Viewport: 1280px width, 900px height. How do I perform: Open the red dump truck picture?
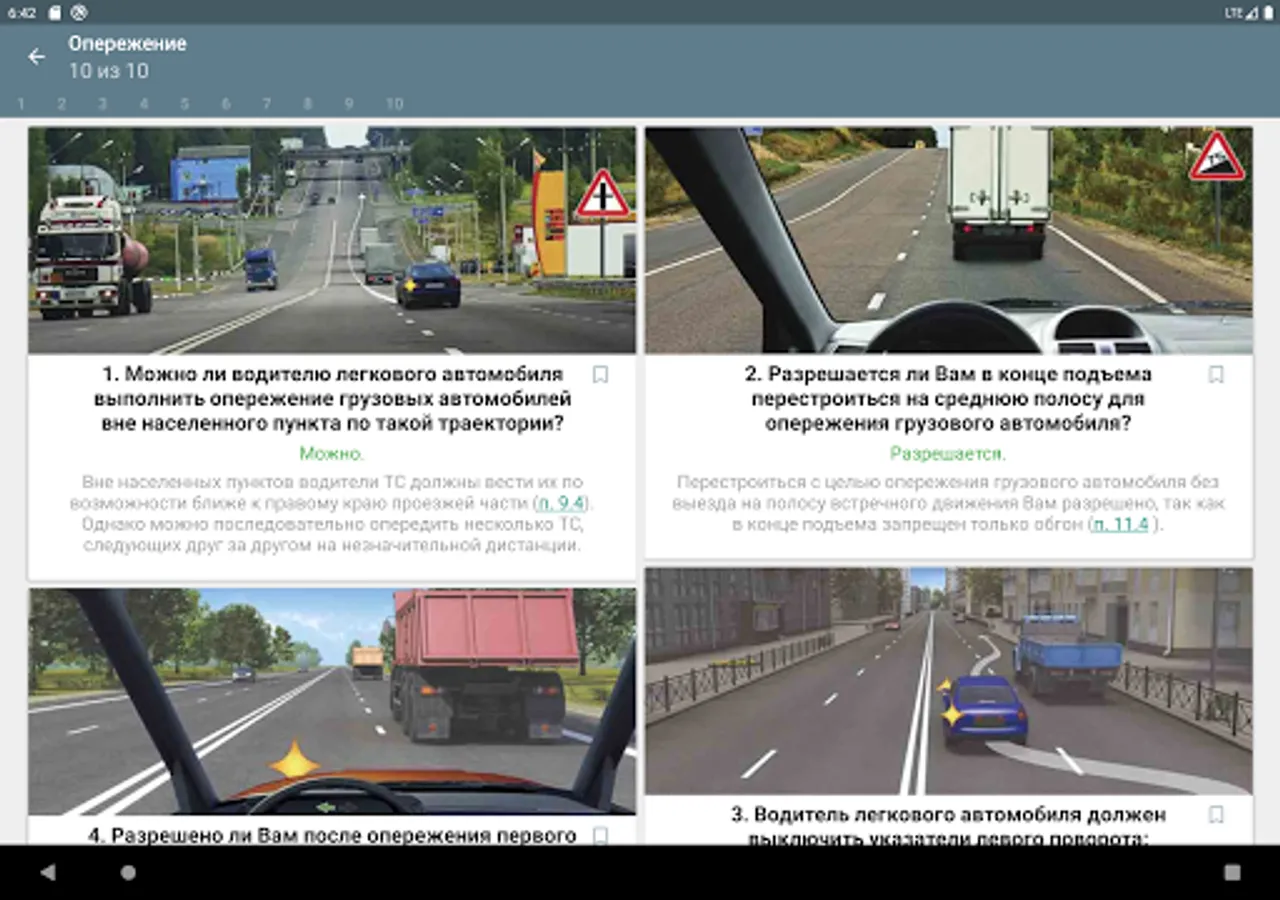pyautogui.click(x=332, y=701)
